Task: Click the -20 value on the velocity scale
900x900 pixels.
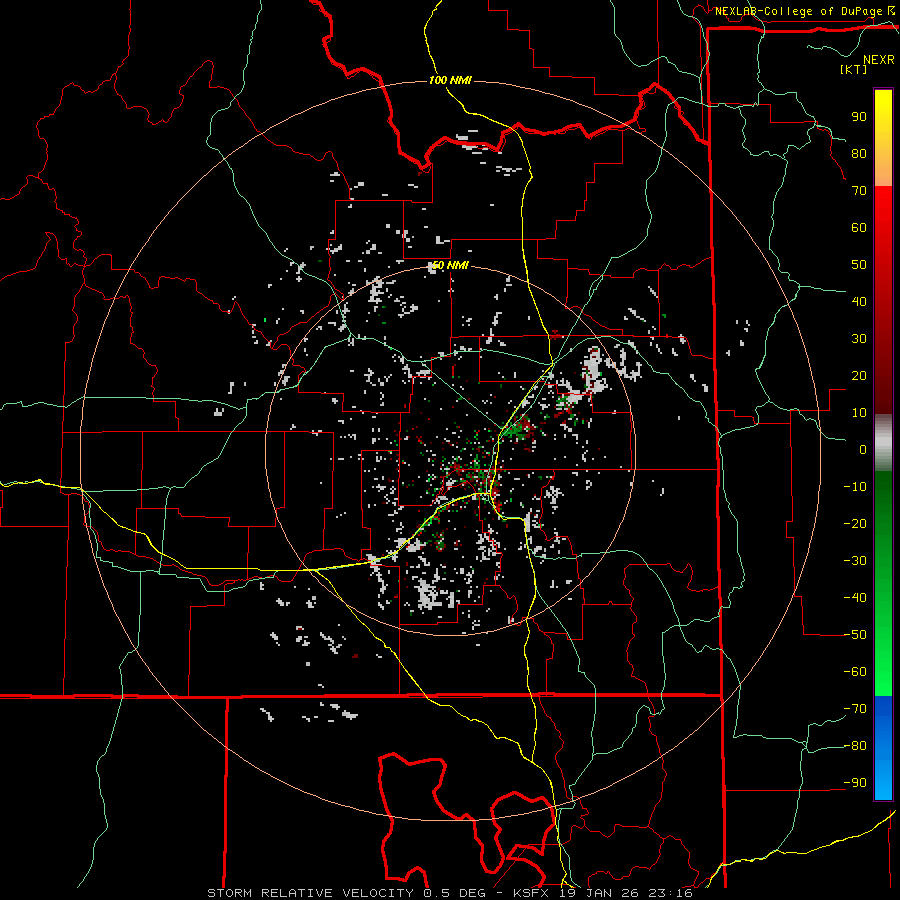Action: tap(855, 523)
